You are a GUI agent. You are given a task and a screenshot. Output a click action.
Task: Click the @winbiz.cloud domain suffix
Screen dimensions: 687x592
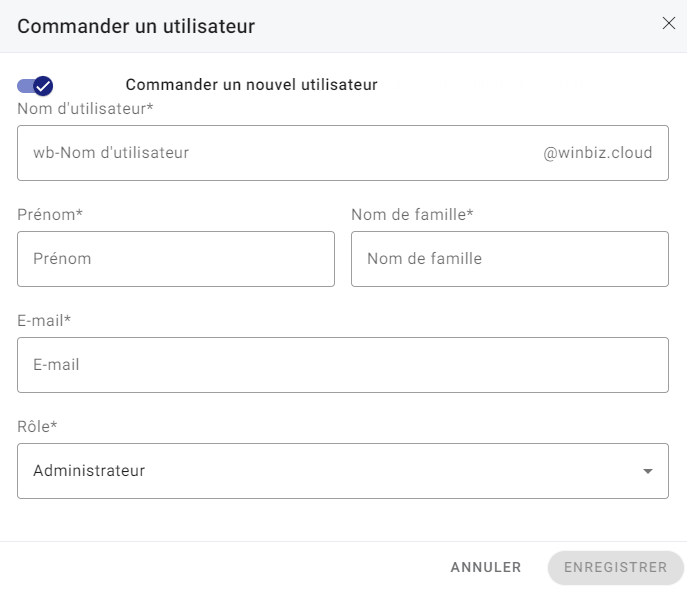[x=597, y=153]
